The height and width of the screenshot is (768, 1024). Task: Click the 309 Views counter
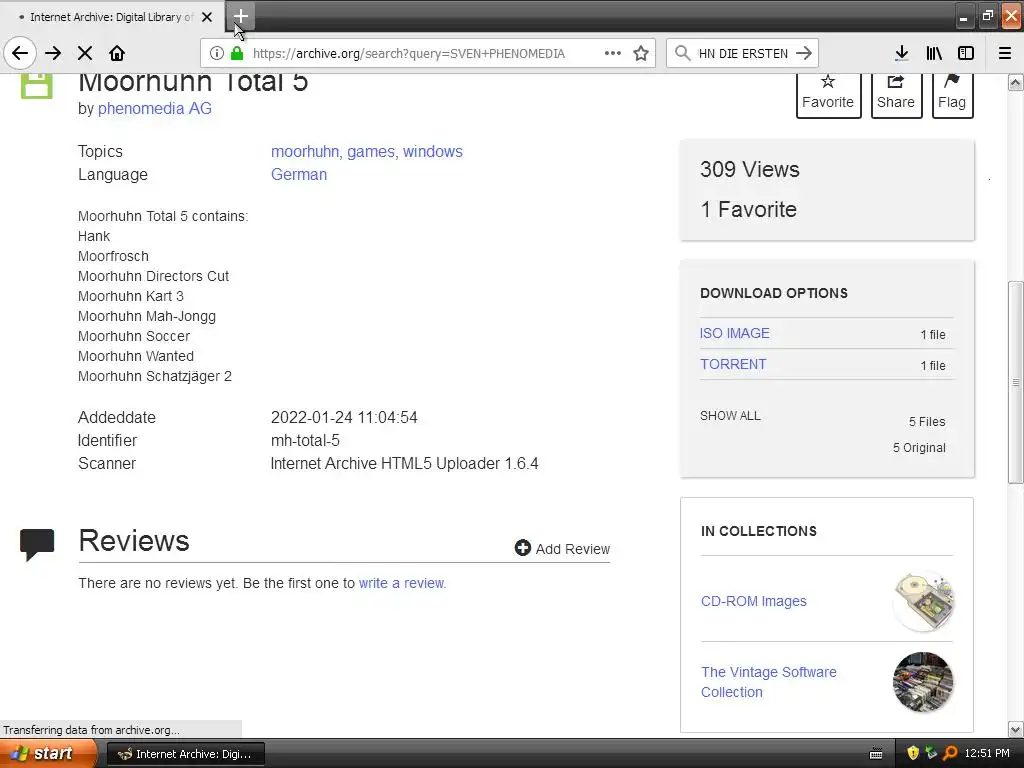[750, 169]
